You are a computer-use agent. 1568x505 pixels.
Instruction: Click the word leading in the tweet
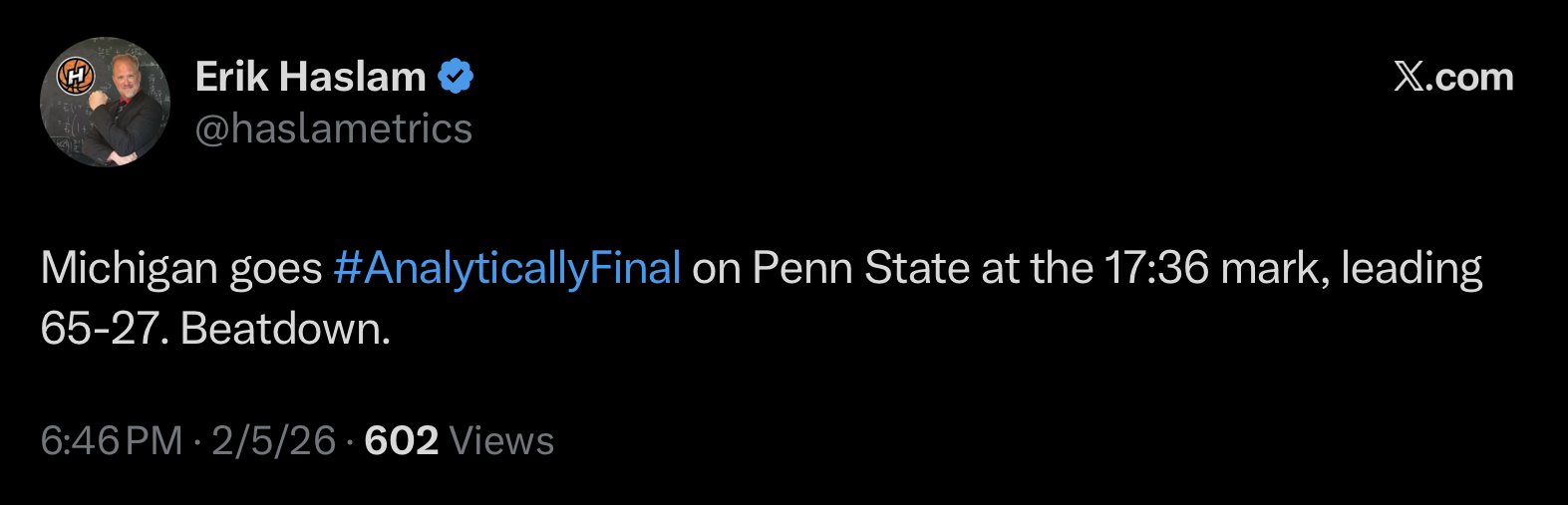pos(1411,268)
